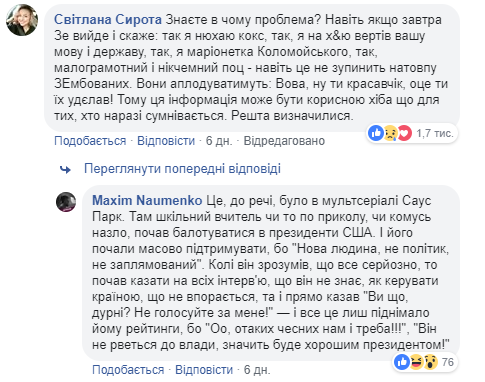Click Відповісти under Svitlana's comment
485x382 pixels.
point(166,141)
